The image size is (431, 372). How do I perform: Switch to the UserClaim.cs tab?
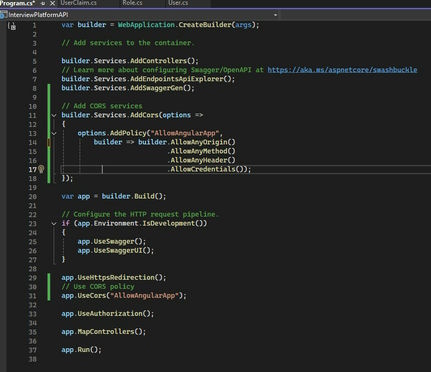click(x=79, y=3)
